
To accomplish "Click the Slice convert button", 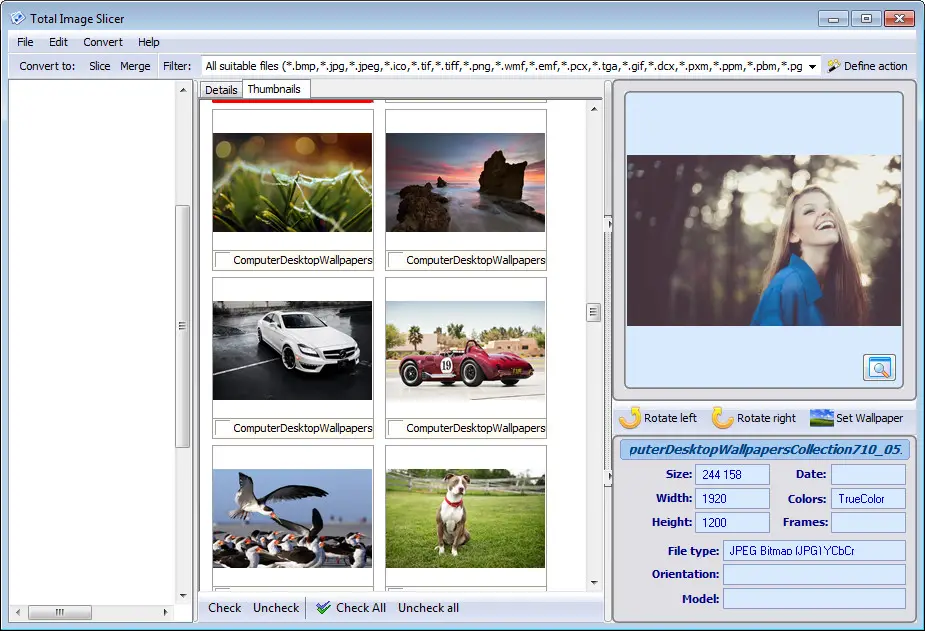I will point(99,67).
